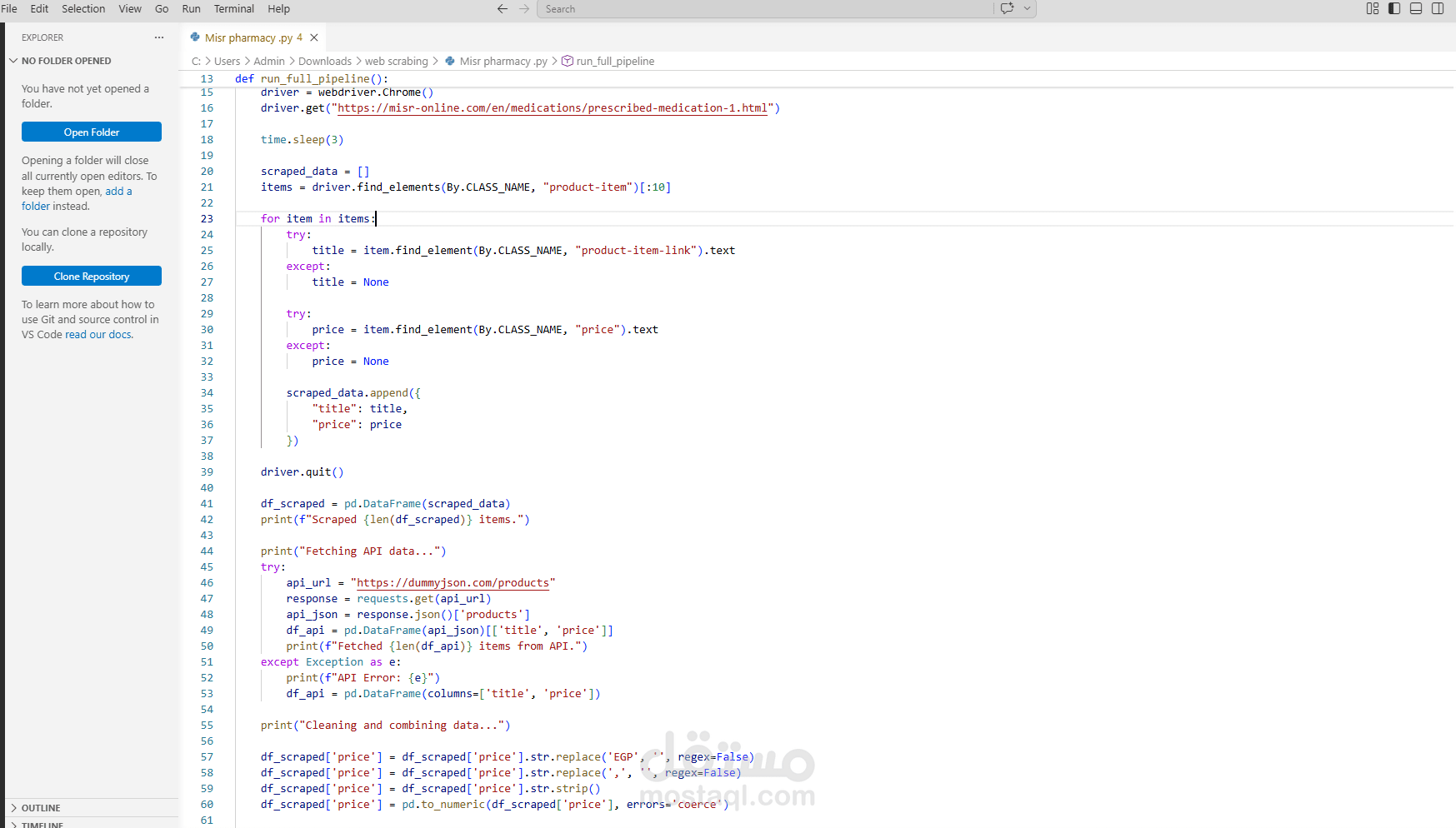Toggle the primary side bar

click(x=1394, y=8)
